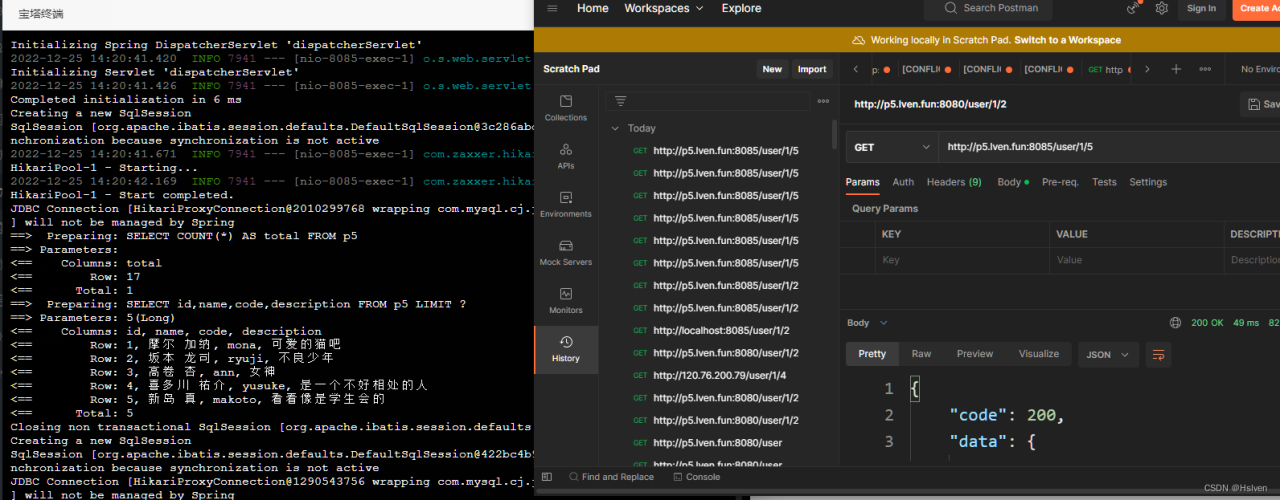Go to Environments in the sidebar
This screenshot has height=500, width=1280.
(566, 204)
